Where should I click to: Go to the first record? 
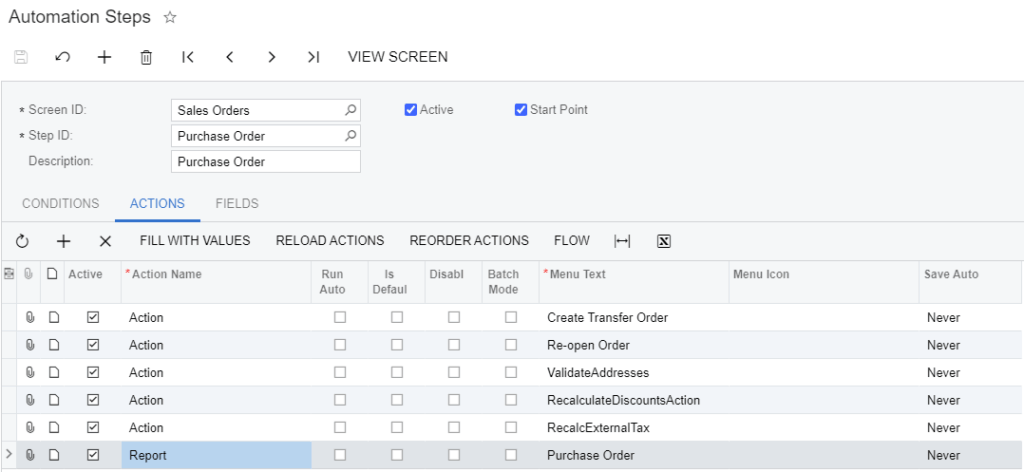pyautogui.click(x=188, y=57)
